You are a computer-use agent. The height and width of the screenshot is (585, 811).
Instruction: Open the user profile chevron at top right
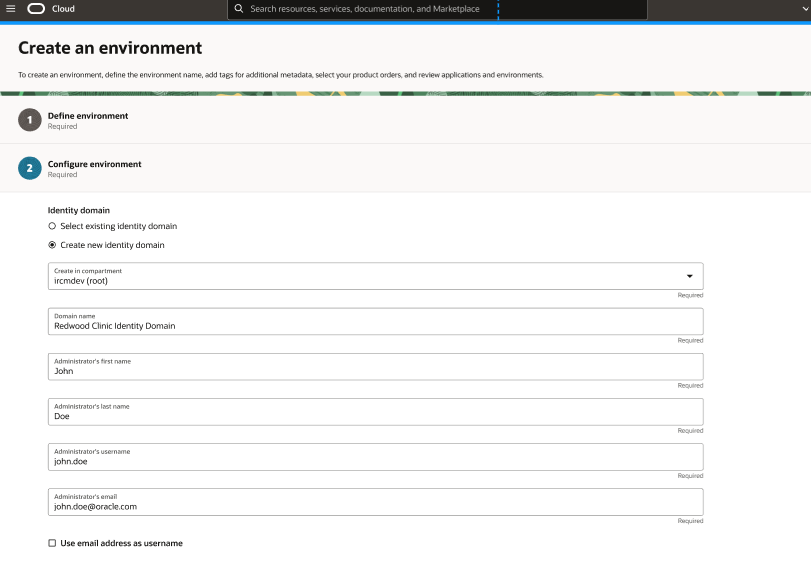click(x=803, y=8)
